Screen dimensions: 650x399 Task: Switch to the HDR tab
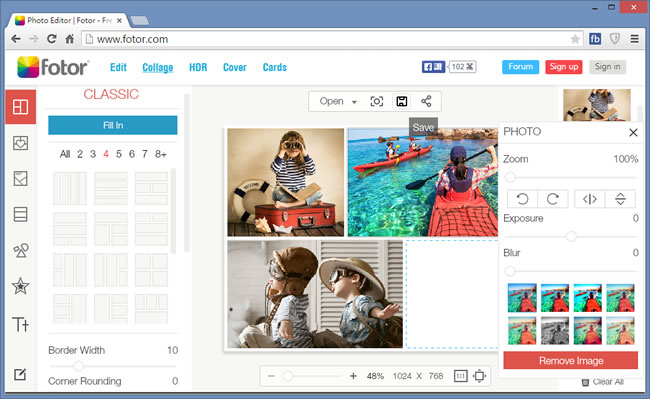[198, 67]
